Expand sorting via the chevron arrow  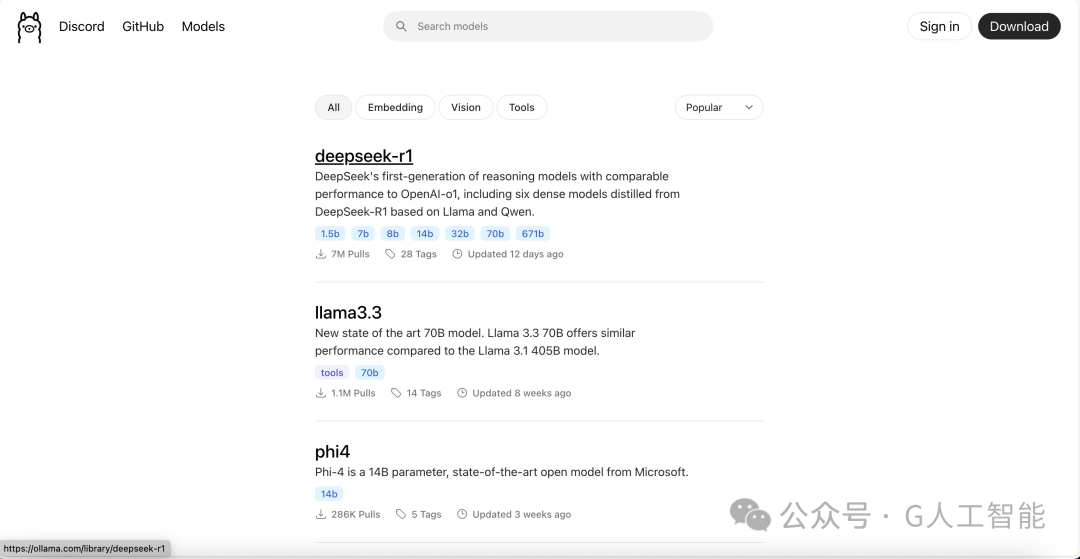click(x=749, y=107)
